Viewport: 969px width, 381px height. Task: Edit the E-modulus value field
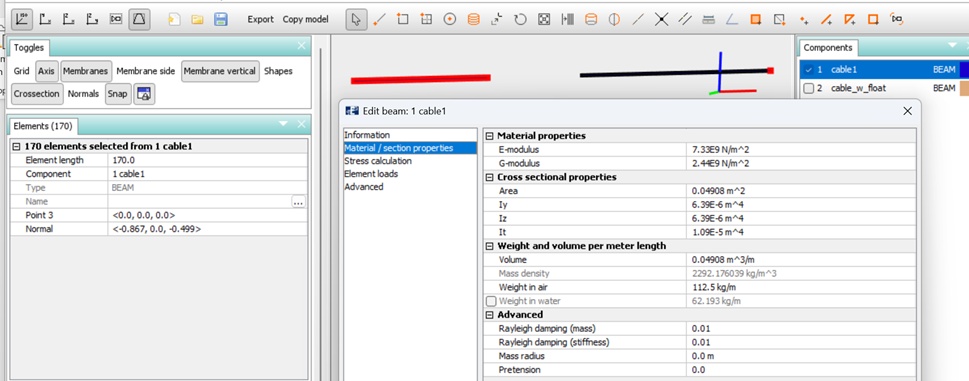coord(801,149)
